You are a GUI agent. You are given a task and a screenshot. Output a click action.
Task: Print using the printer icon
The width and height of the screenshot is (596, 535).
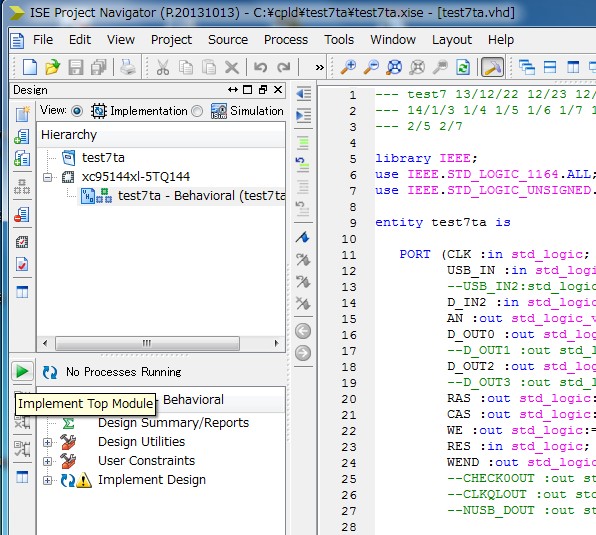[128, 68]
